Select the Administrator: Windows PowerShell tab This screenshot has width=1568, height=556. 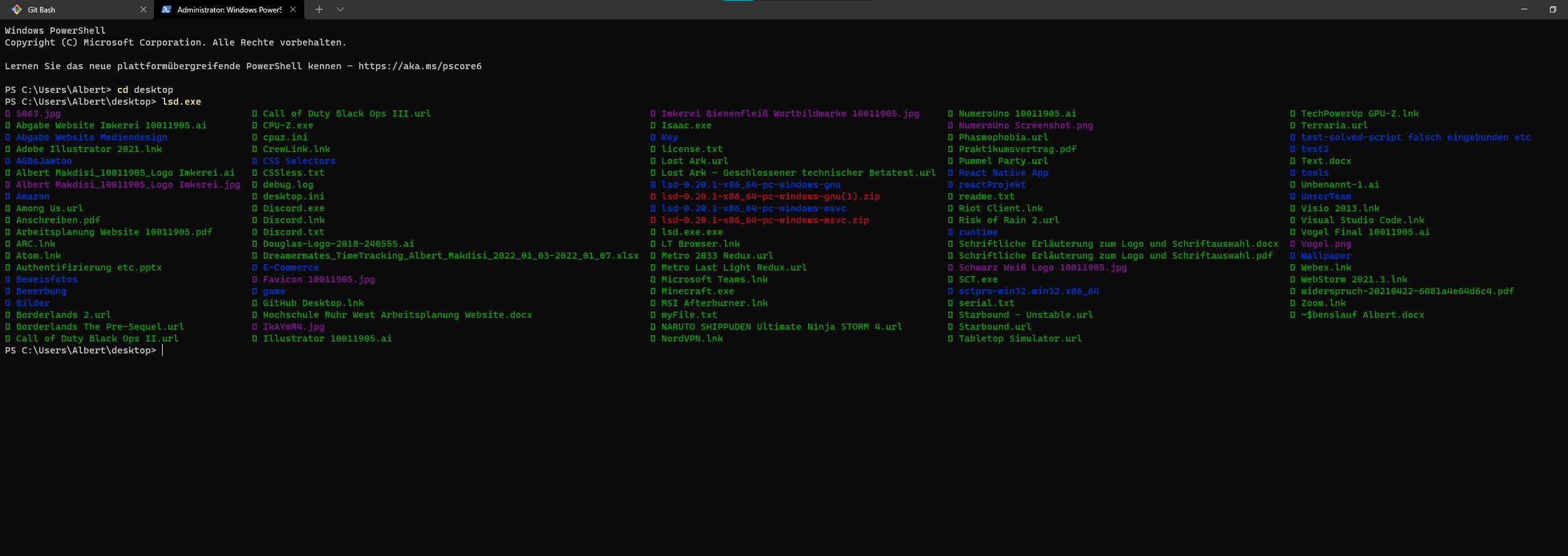point(229,9)
